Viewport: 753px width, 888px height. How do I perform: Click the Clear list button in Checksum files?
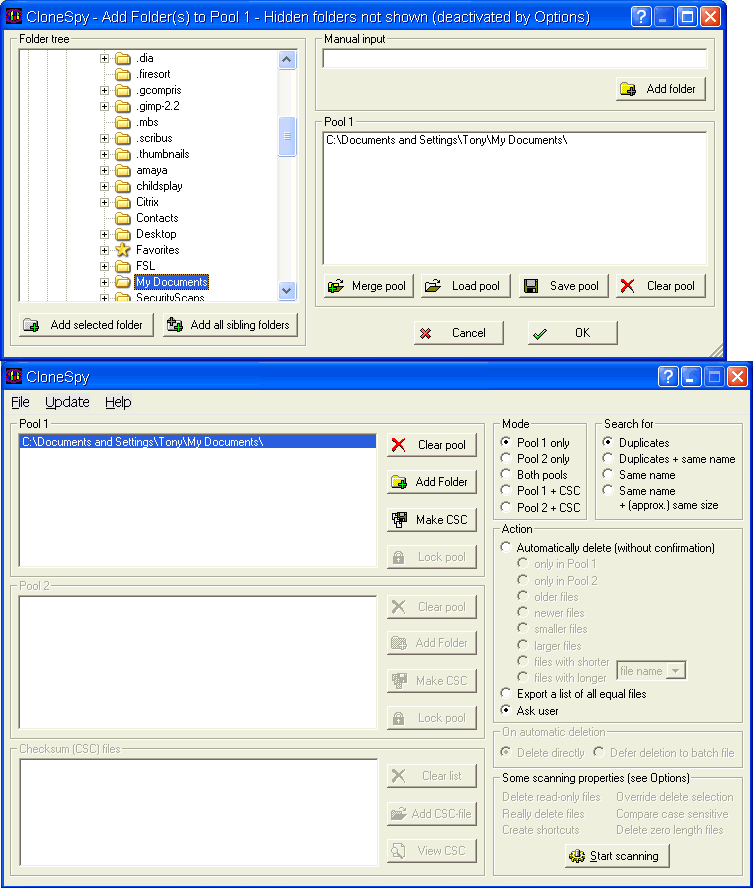point(432,776)
